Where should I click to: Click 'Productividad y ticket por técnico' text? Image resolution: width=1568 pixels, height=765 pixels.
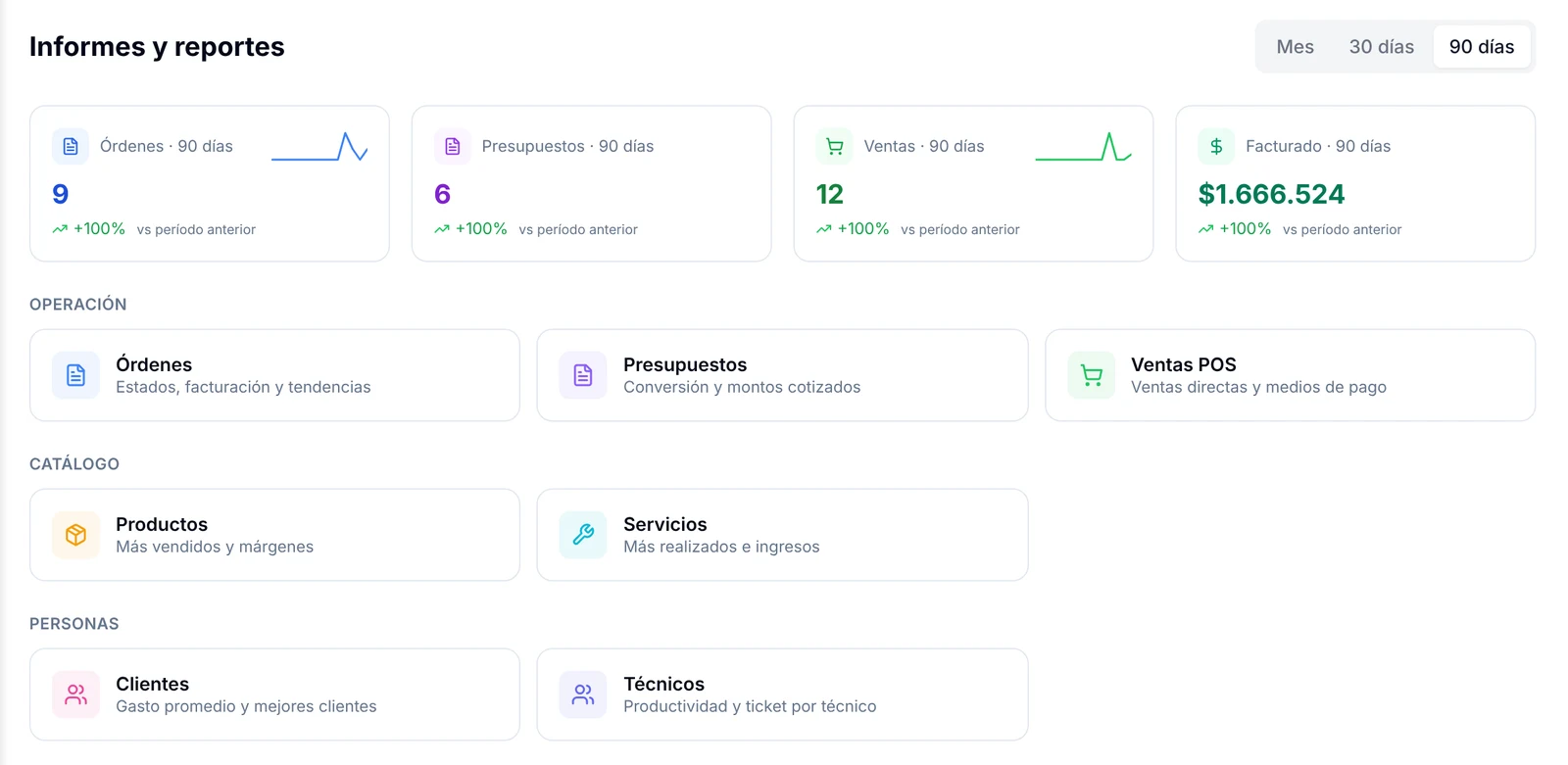pyautogui.click(x=750, y=706)
